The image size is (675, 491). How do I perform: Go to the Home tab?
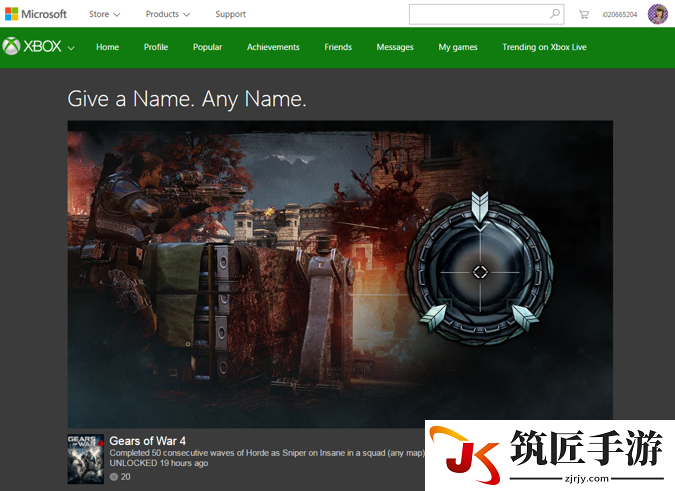[108, 47]
